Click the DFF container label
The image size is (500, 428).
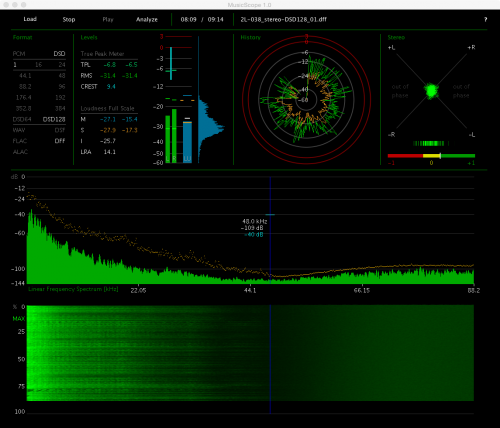click(60, 141)
